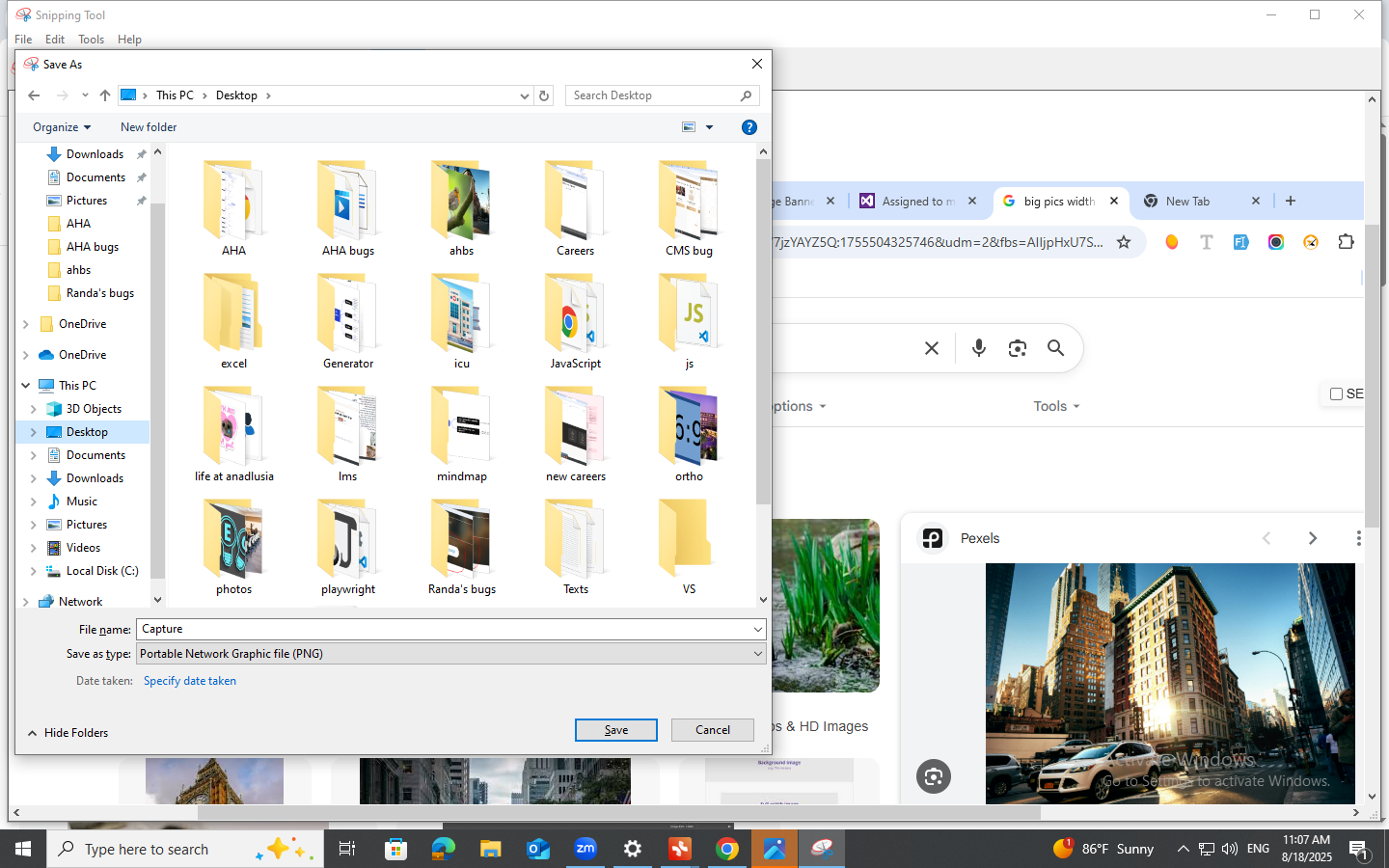1389x868 pixels.
Task: Click the Save button
Action: click(x=615, y=730)
